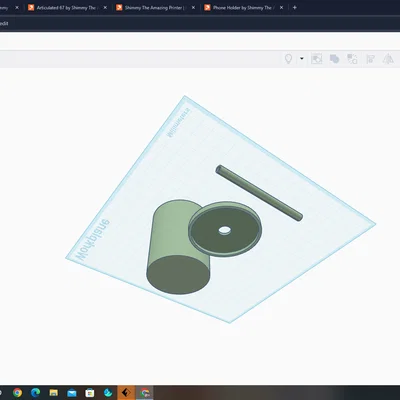Click the Show All lightbulb icon

point(288,59)
